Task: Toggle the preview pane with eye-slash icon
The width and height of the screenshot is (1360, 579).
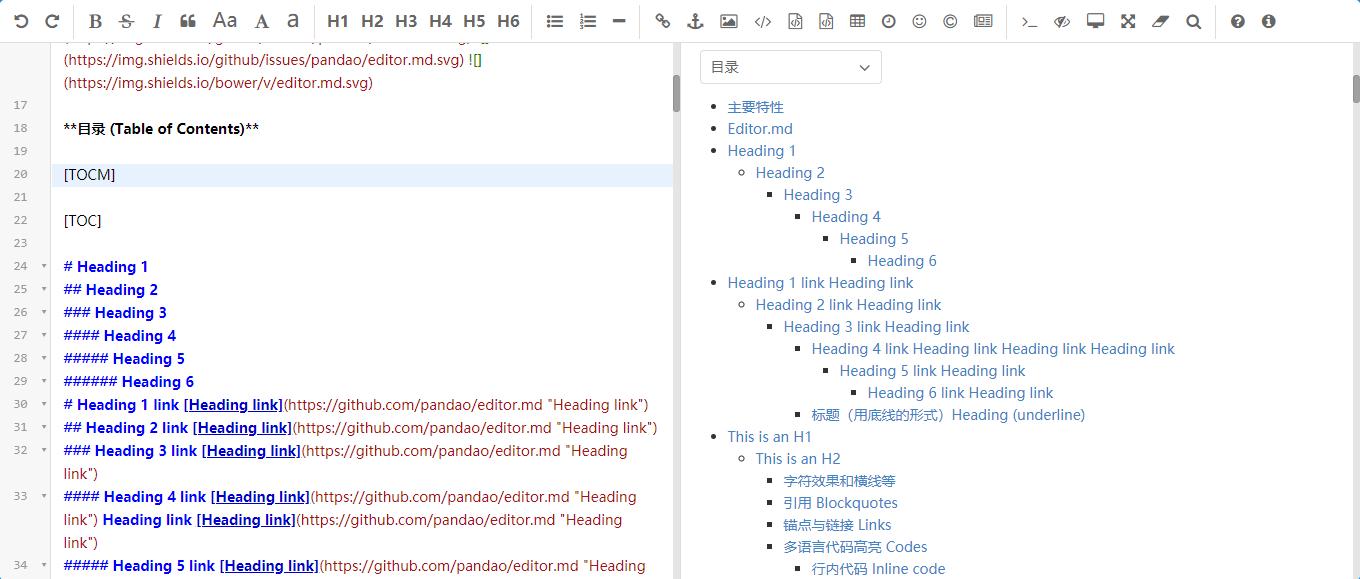Action: tap(1062, 21)
